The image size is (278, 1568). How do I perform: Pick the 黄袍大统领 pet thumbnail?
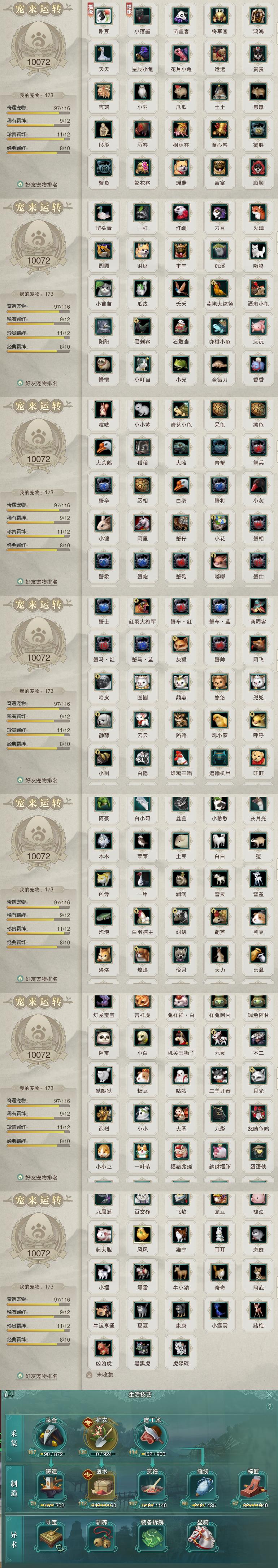tap(220, 288)
